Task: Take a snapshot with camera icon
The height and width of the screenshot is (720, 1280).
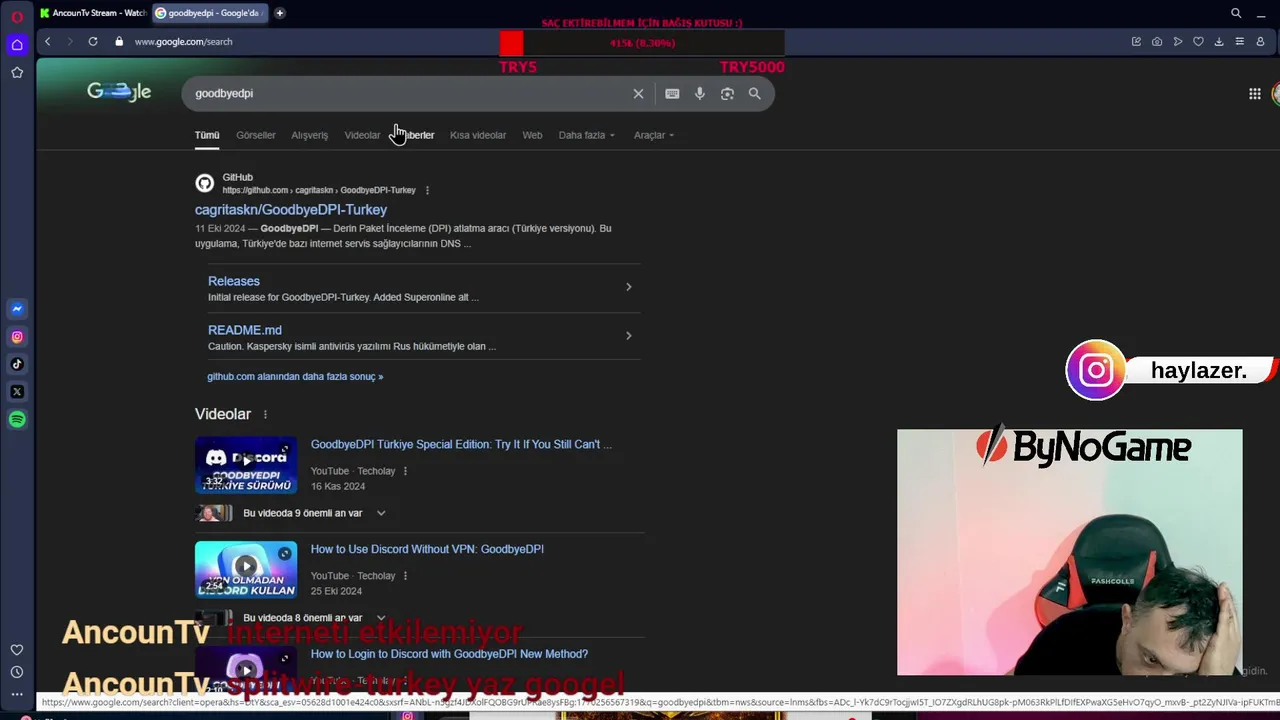Action: (1157, 42)
